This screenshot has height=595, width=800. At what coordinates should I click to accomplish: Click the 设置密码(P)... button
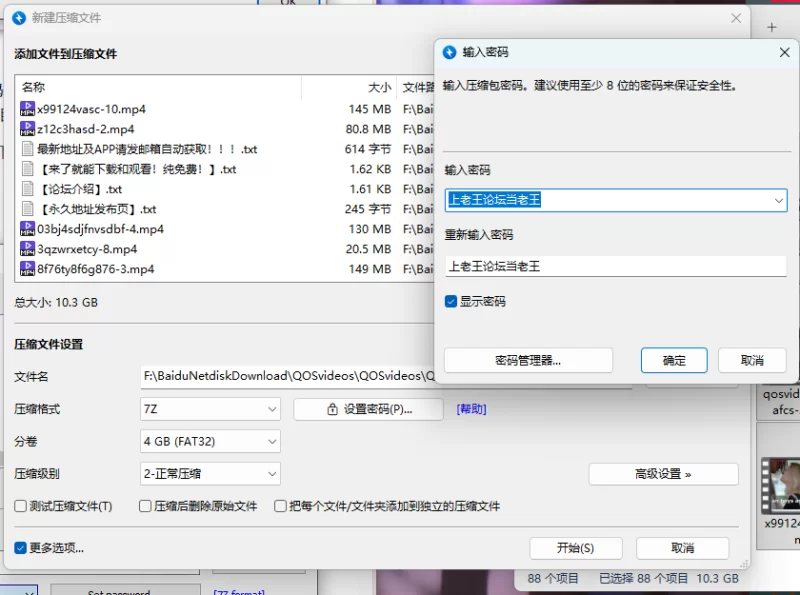[368, 409]
